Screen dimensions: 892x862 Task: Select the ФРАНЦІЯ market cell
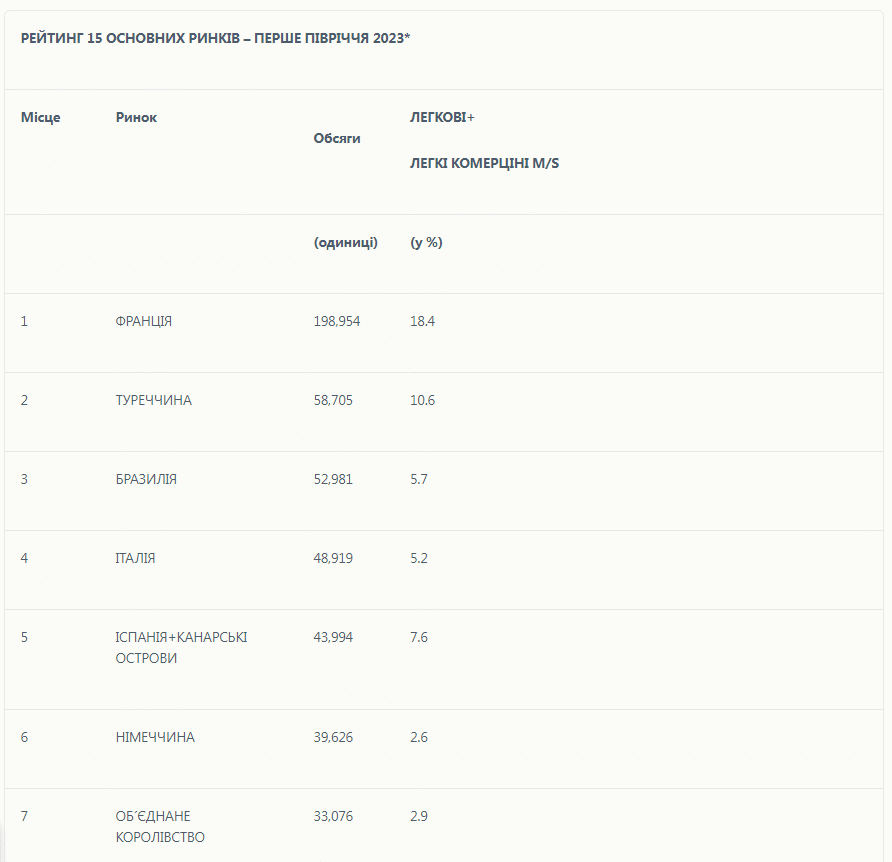(x=144, y=322)
